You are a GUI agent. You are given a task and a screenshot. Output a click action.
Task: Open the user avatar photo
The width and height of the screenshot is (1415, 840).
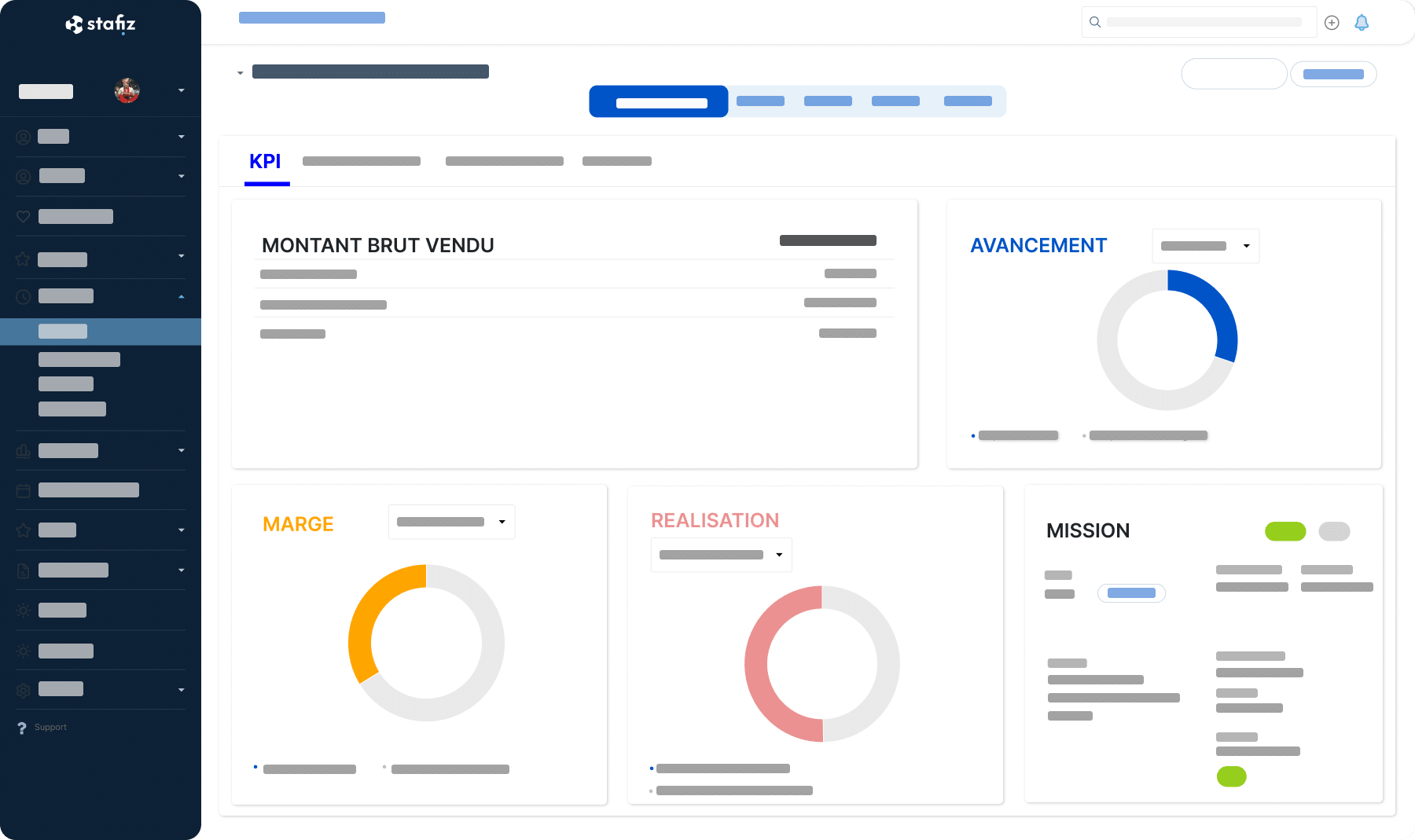(127, 90)
